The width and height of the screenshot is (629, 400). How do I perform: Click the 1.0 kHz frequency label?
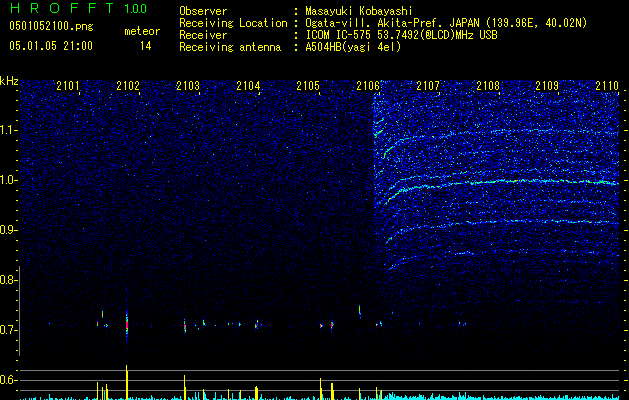pyautogui.click(x=9, y=180)
